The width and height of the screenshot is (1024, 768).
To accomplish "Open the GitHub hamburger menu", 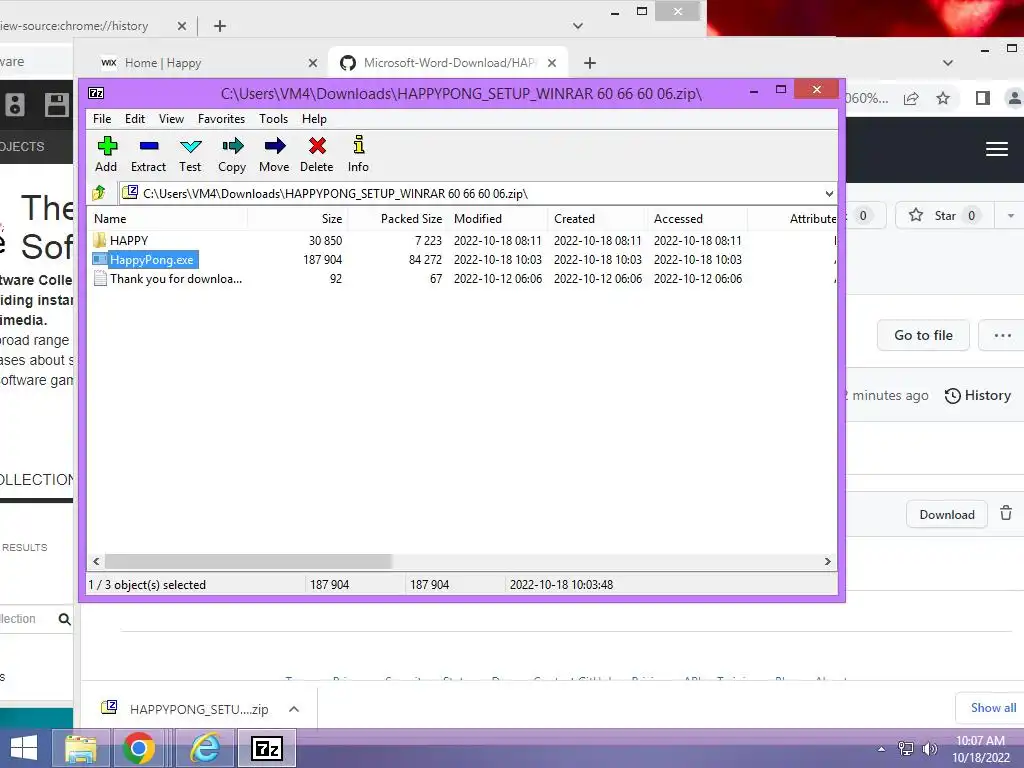I will [x=997, y=149].
